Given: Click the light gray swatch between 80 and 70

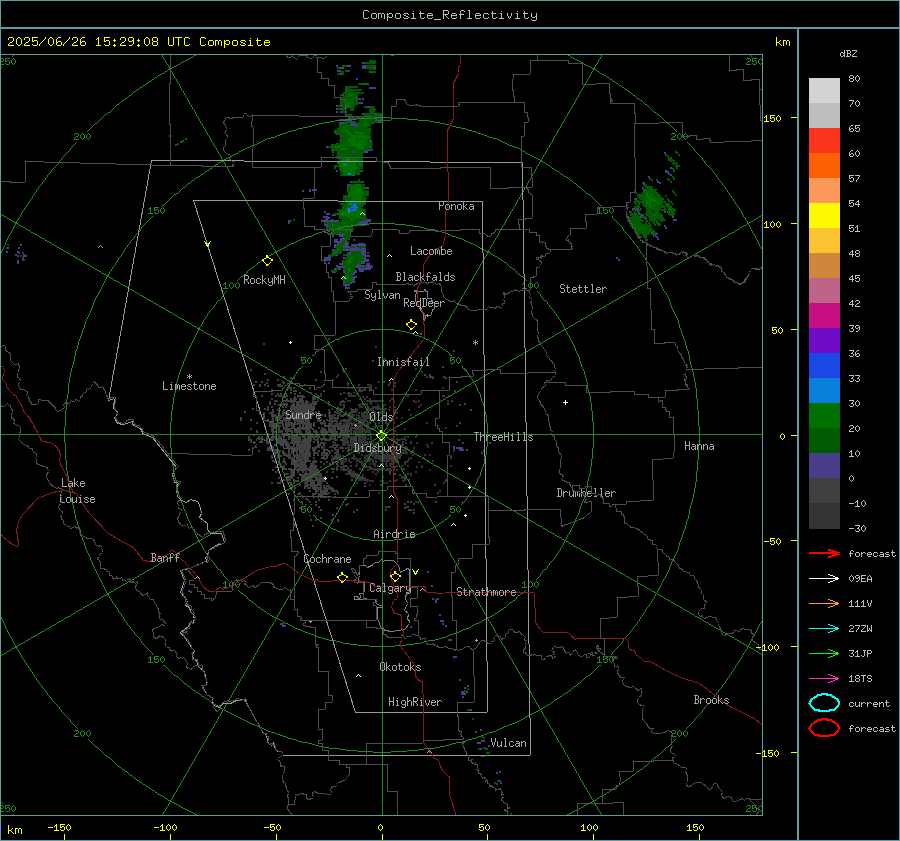Looking at the screenshot, I should [824, 91].
